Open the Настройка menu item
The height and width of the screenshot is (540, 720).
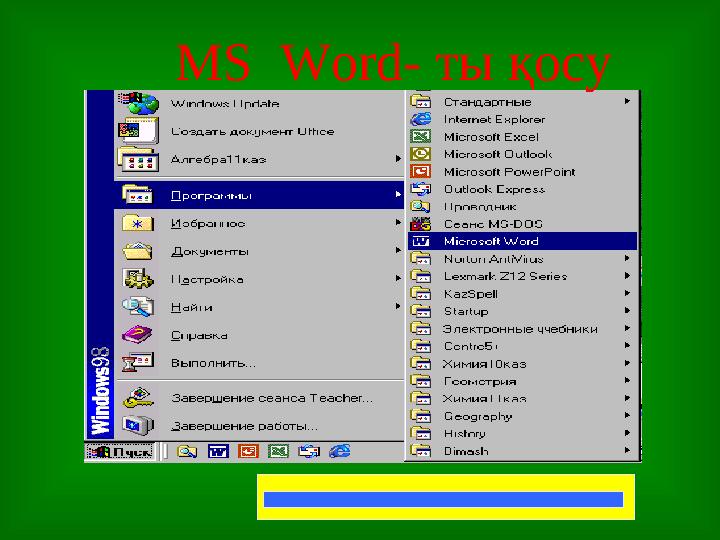[259, 279]
